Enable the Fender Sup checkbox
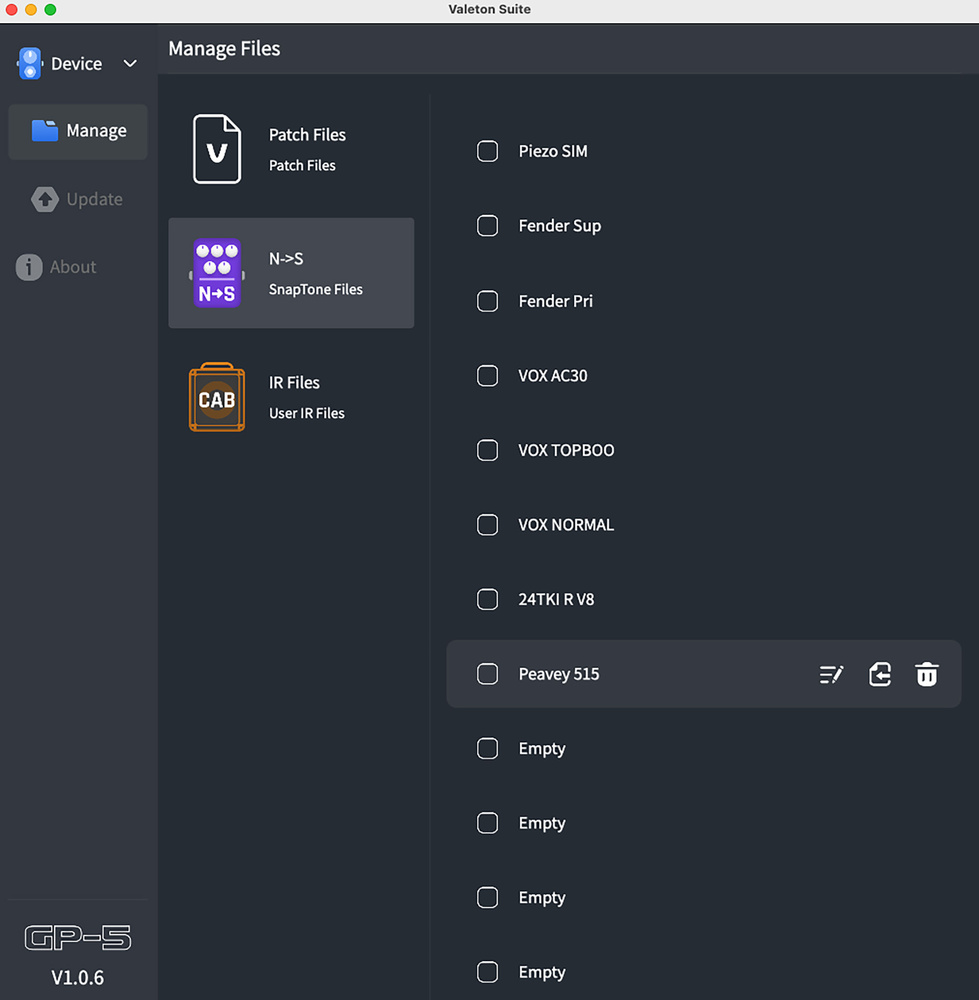This screenshot has width=979, height=1000. pyautogui.click(x=488, y=226)
